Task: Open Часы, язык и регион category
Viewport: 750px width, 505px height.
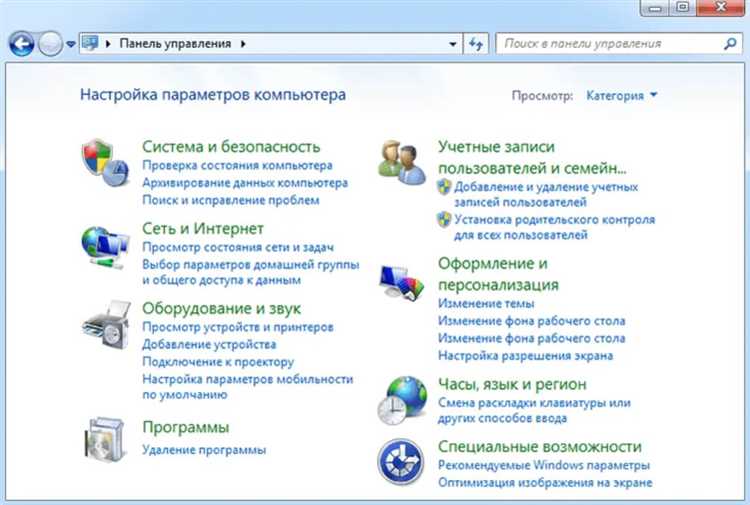Action: pyautogui.click(x=512, y=384)
